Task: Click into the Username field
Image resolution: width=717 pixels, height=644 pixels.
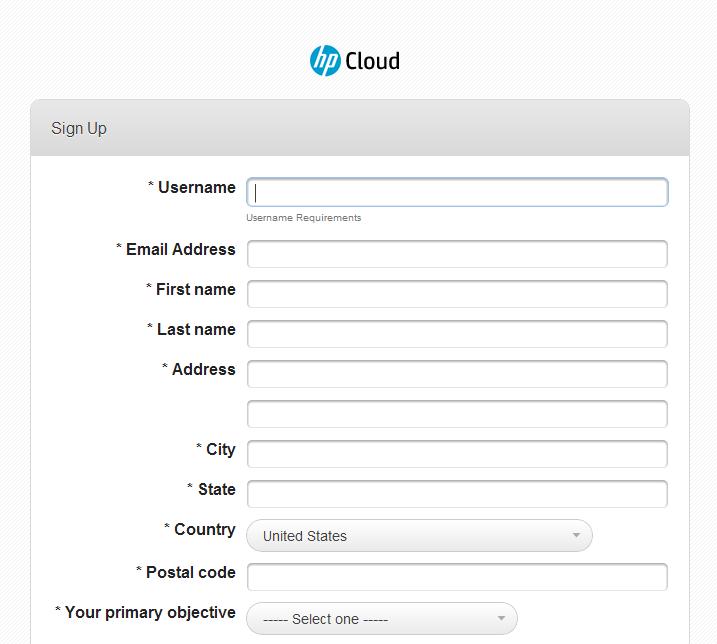Action: [x=457, y=192]
